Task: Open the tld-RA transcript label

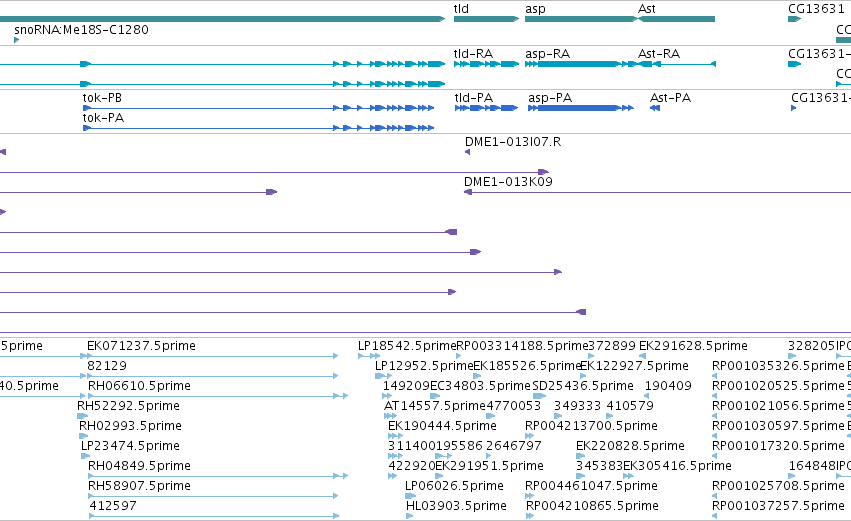Action: point(473,54)
